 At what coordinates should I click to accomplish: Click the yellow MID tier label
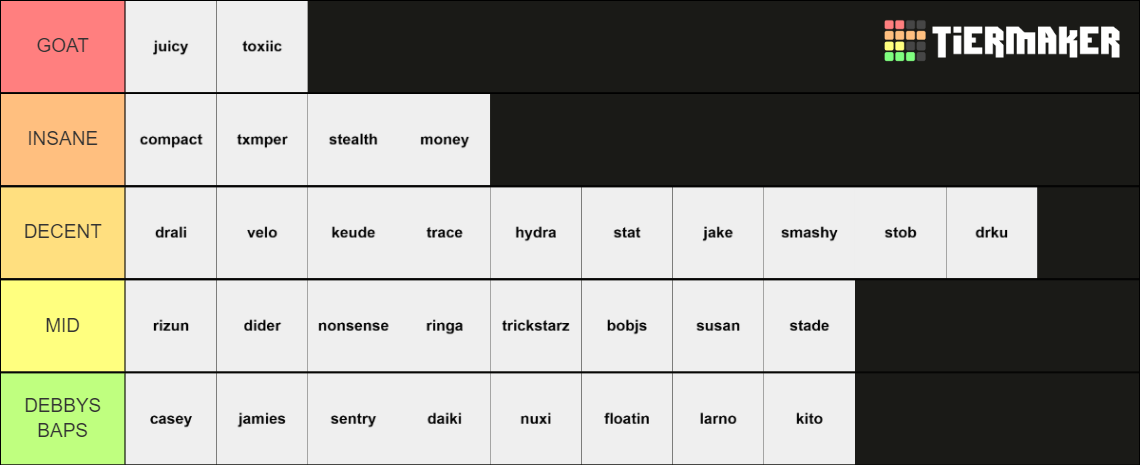tap(63, 326)
